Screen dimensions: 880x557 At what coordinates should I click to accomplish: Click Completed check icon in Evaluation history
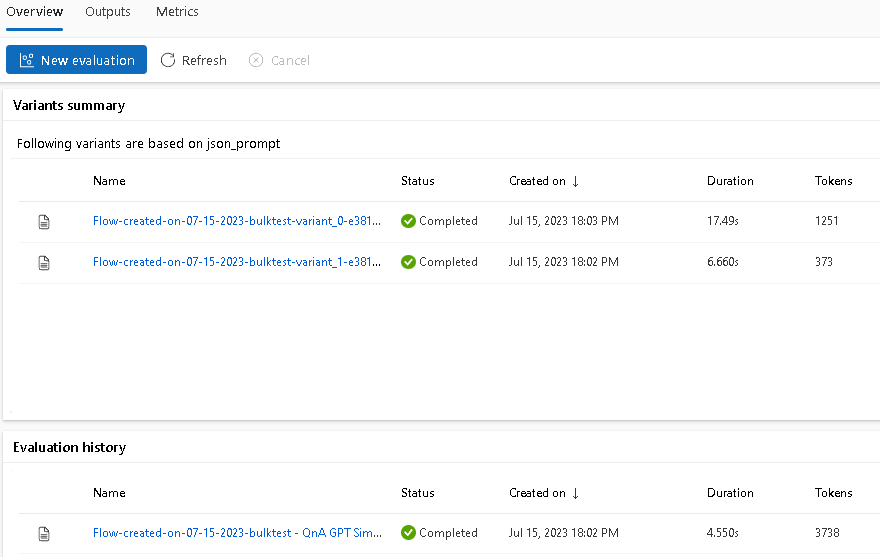tap(408, 533)
